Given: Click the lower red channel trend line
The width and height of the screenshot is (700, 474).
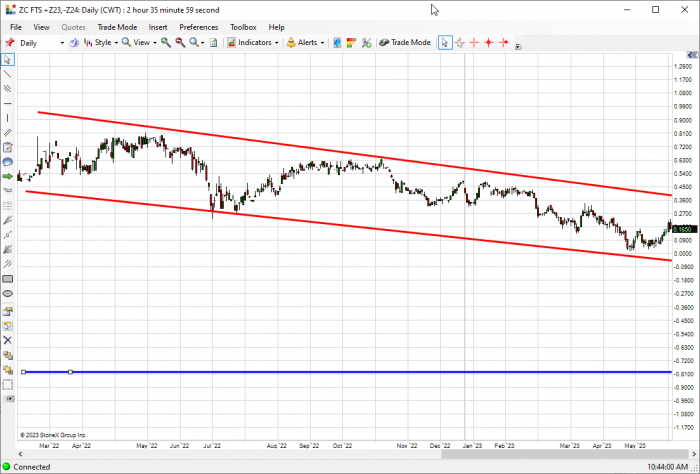Looking at the screenshot, I should coord(349,226).
